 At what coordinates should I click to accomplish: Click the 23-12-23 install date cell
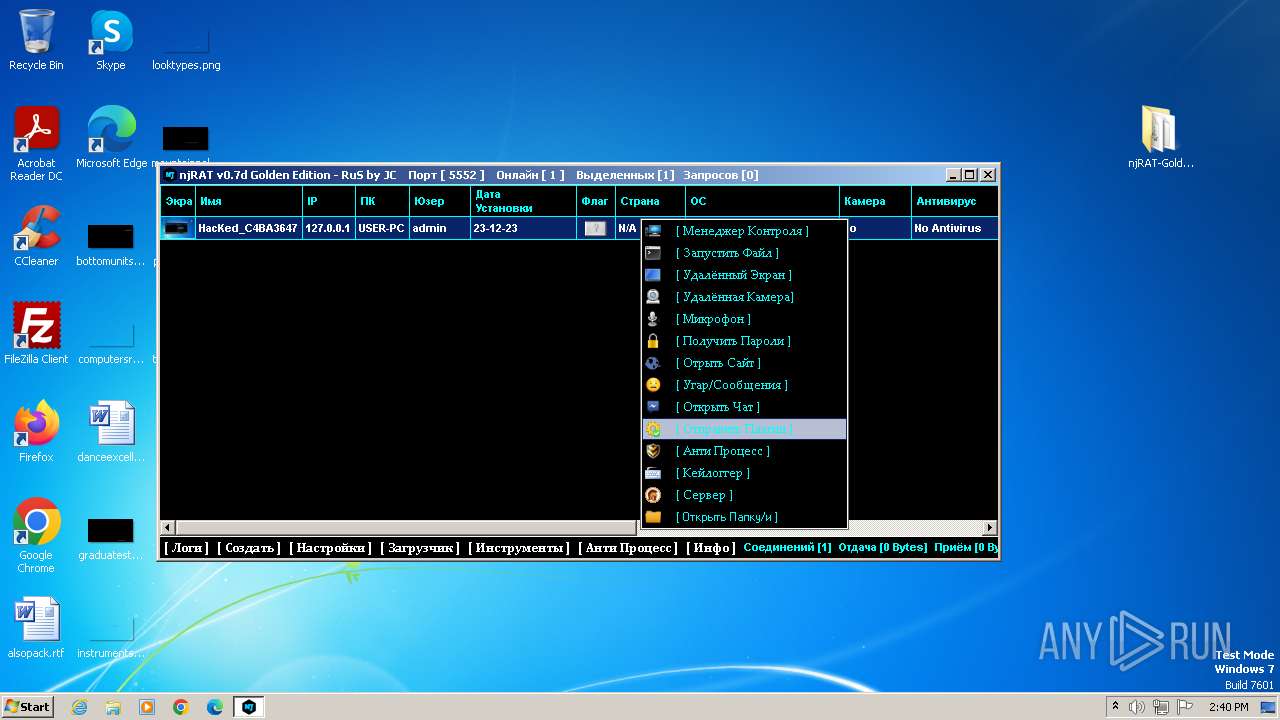[523, 228]
